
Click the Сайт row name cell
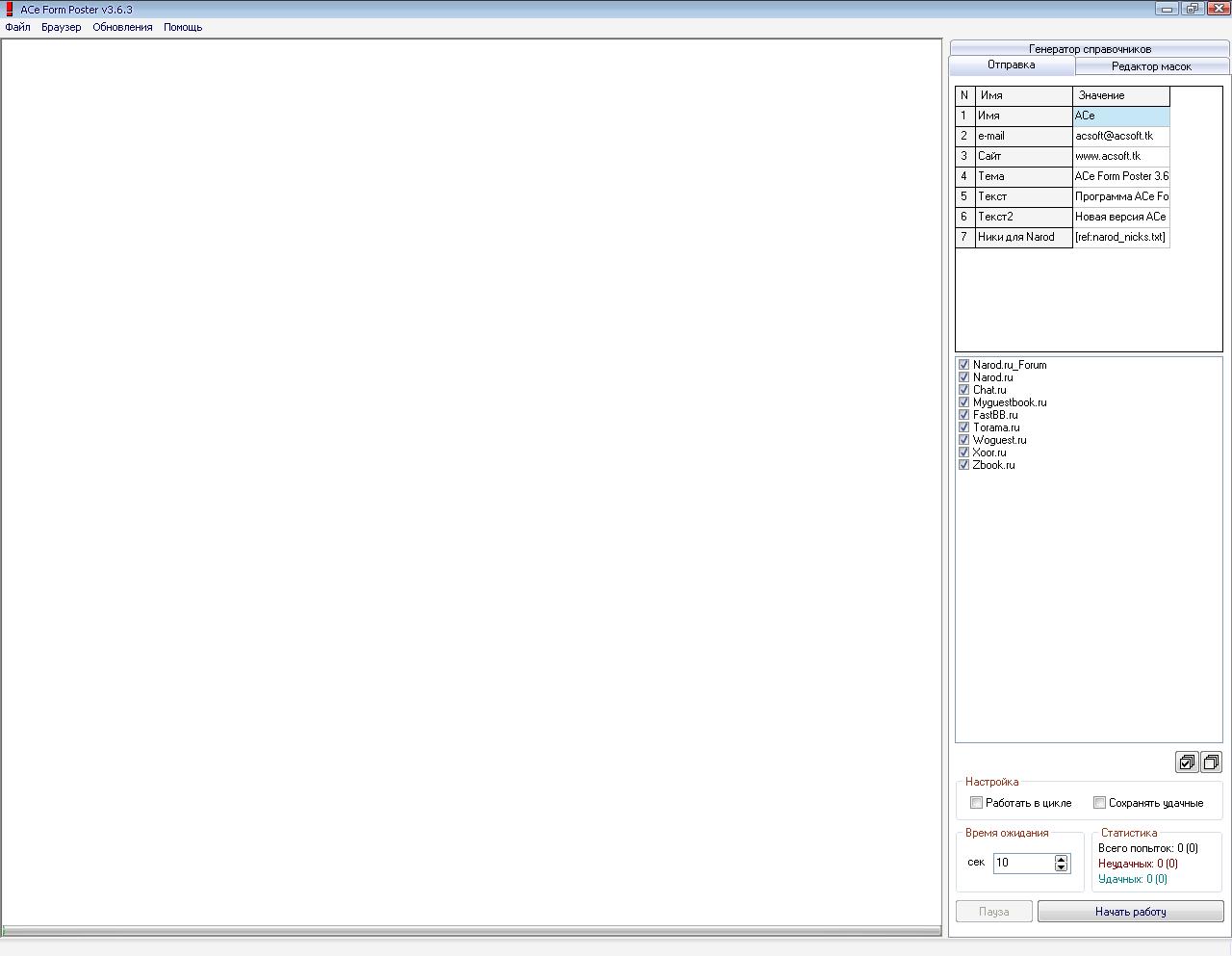(1023, 156)
